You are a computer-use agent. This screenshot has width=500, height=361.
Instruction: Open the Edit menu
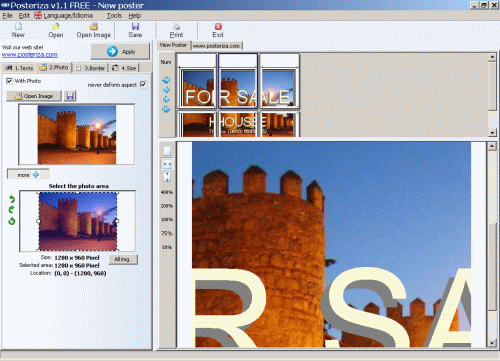click(24, 16)
